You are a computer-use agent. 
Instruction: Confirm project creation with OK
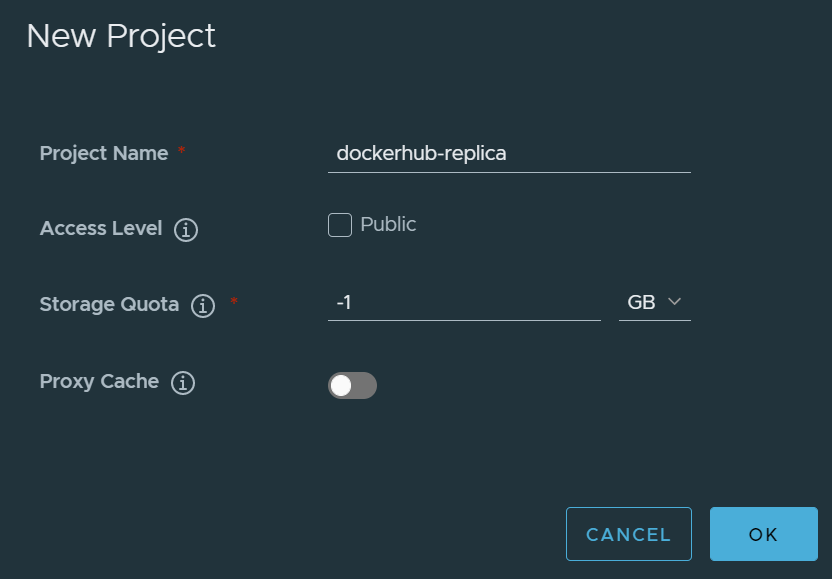pos(763,534)
